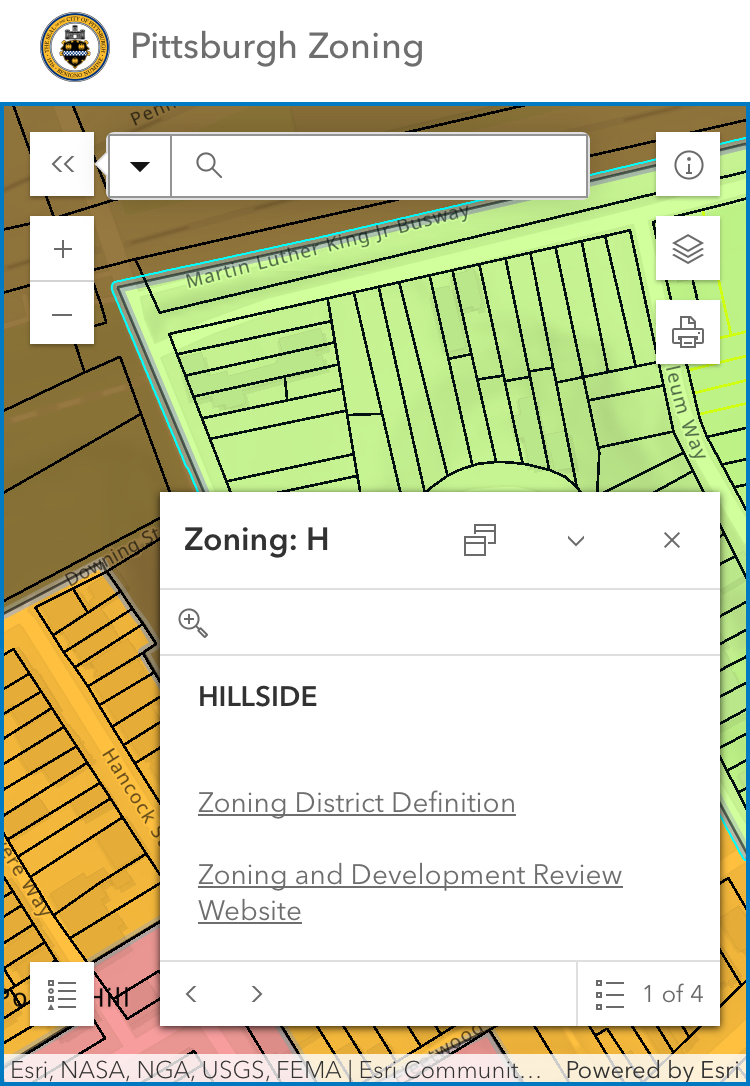The height and width of the screenshot is (1086, 750).
Task: Open the information details button
Action: (688, 165)
